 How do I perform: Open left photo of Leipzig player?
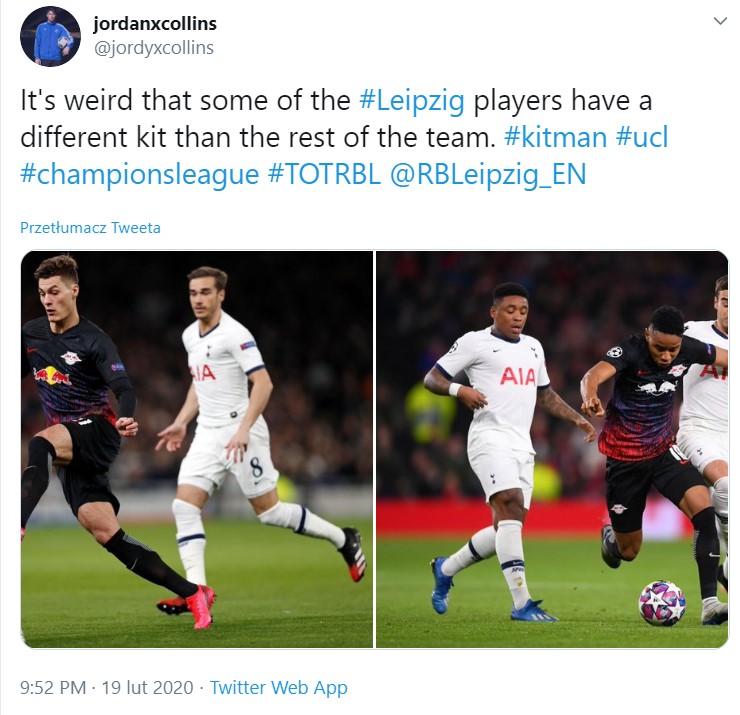click(x=197, y=449)
